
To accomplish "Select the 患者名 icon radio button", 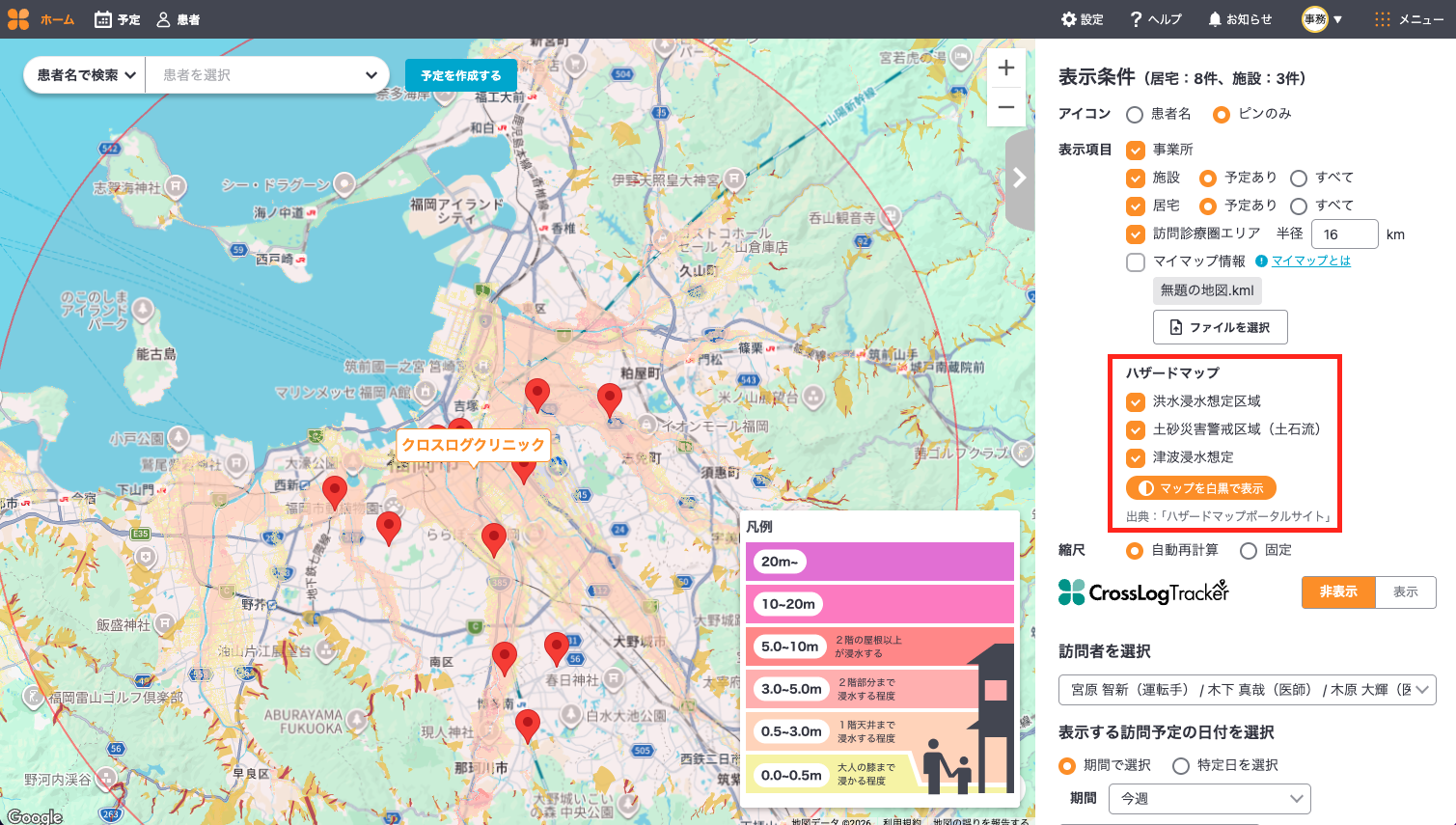I will pyautogui.click(x=1135, y=115).
